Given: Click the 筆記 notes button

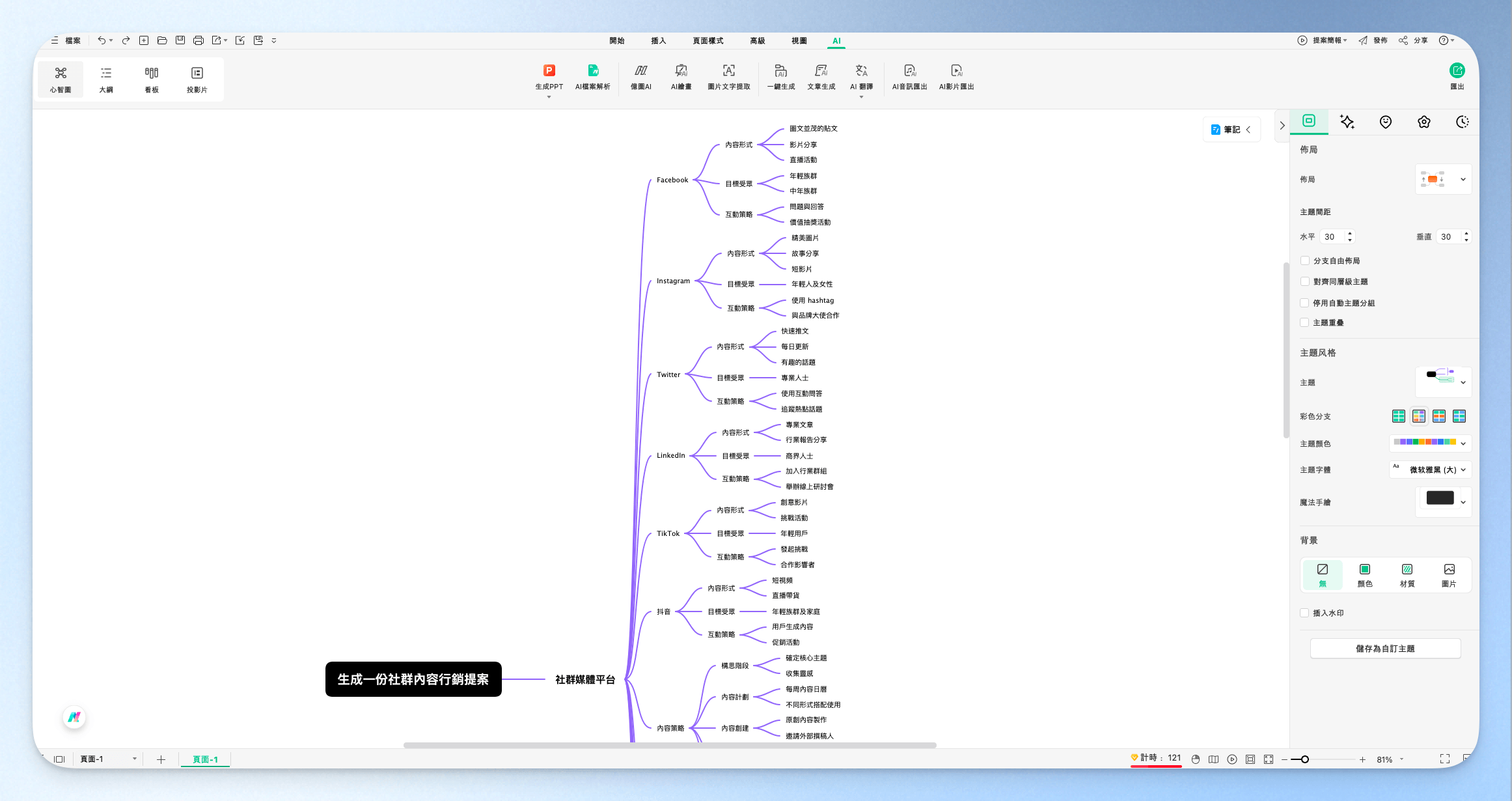Looking at the screenshot, I should [x=1231, y=130].
